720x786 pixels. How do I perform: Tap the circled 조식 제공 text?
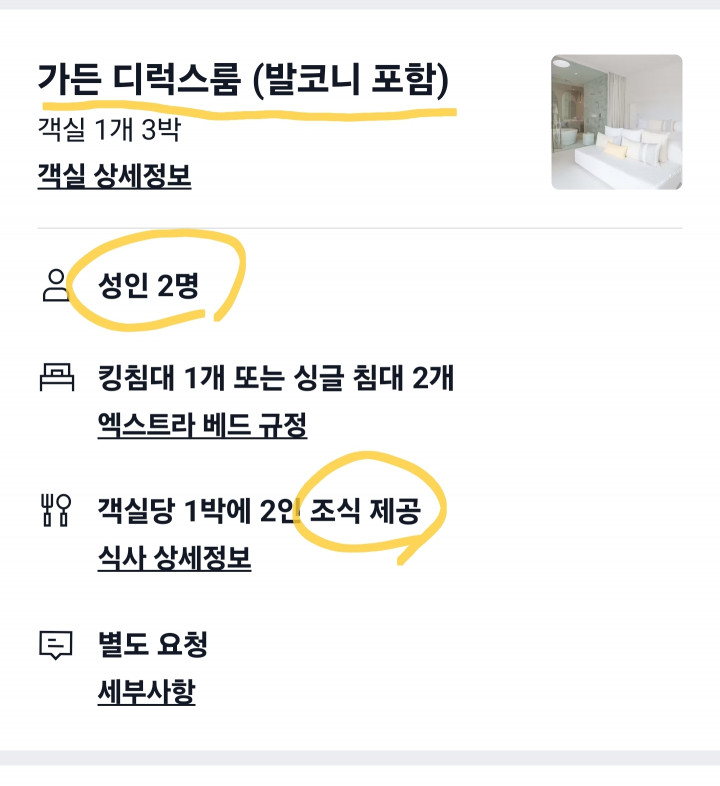click(366, 510)
